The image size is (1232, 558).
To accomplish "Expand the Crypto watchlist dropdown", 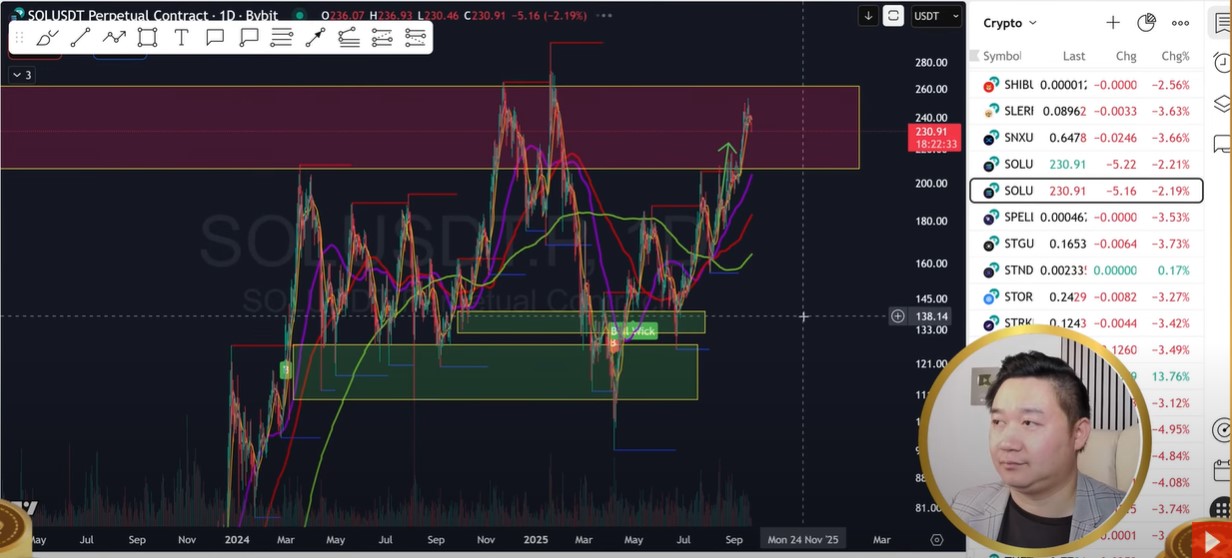I will [1010, 23].
